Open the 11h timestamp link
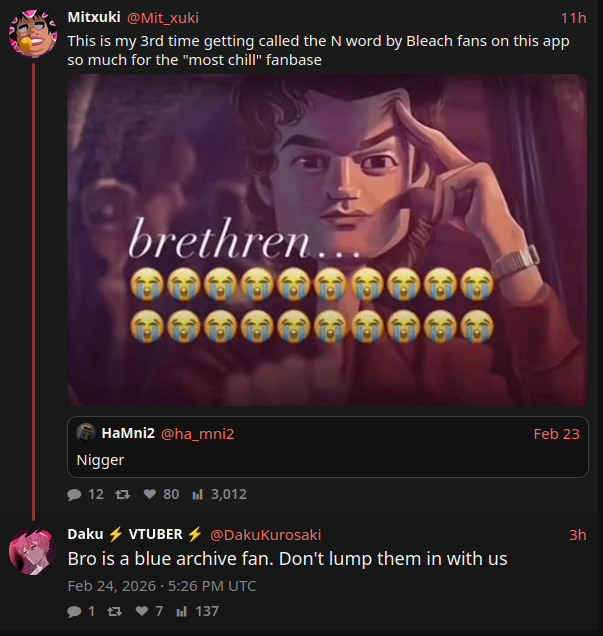The image size is (603, 636). point(573,17)
